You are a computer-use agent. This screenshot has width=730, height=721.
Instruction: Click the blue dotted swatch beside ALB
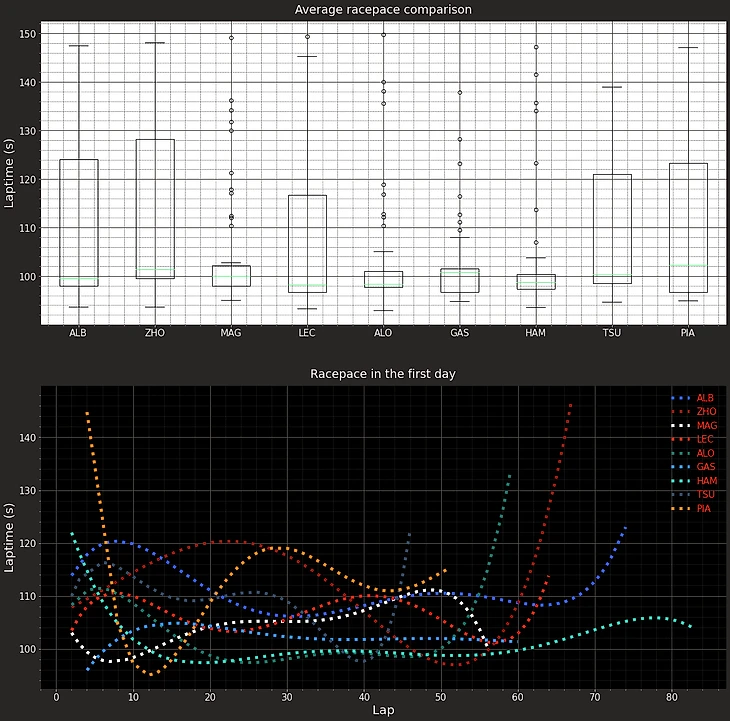(680, 398)
